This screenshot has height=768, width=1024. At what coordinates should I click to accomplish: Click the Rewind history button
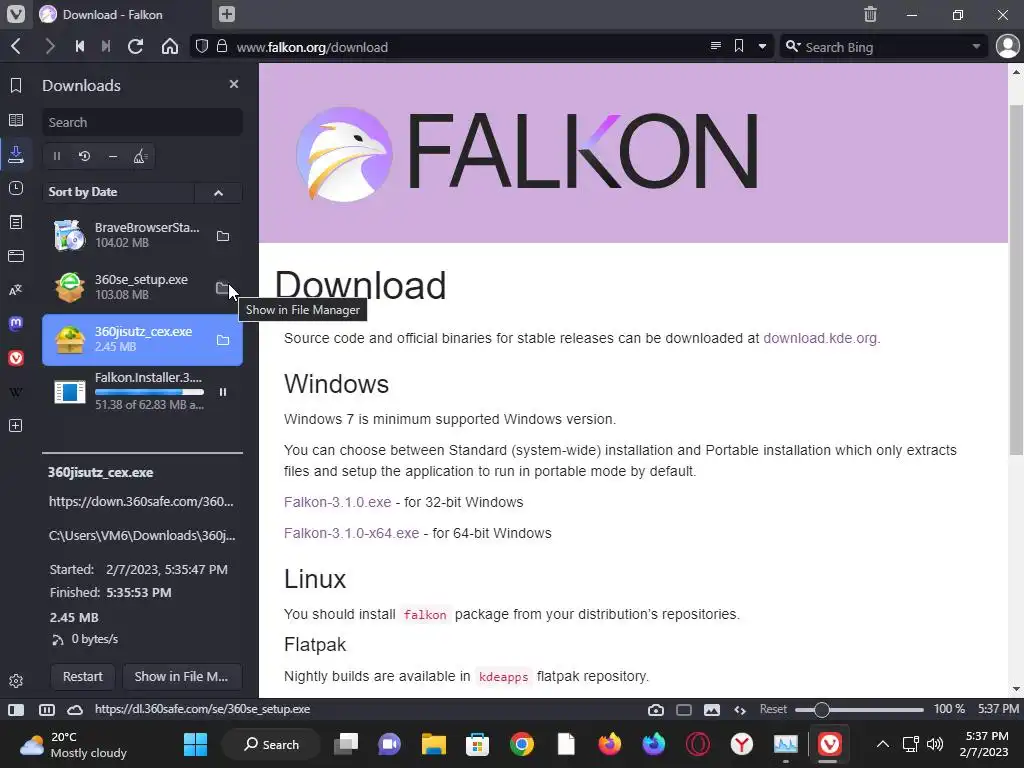pos(80,46)
